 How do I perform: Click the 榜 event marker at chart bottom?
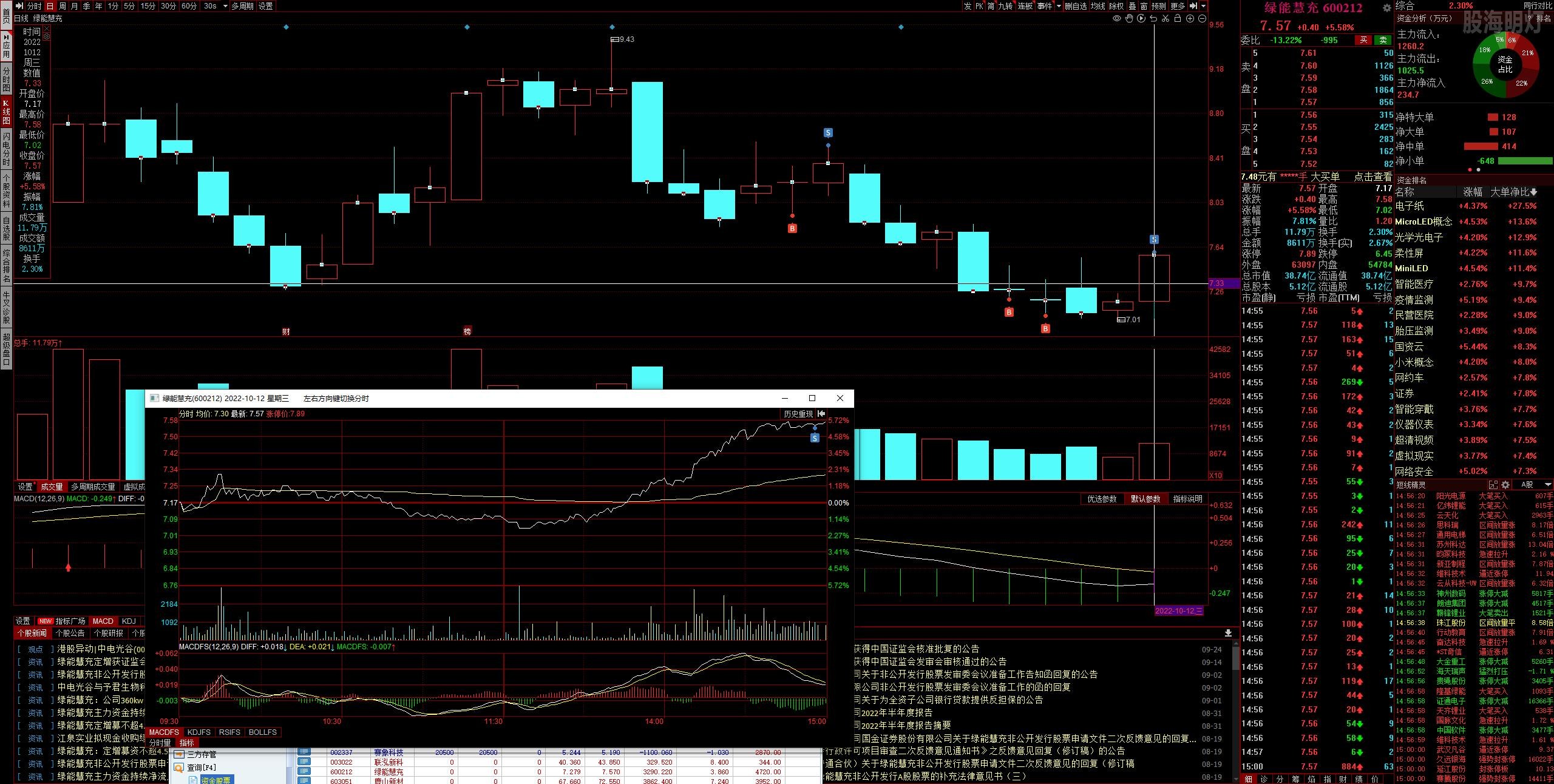point(467,331)
